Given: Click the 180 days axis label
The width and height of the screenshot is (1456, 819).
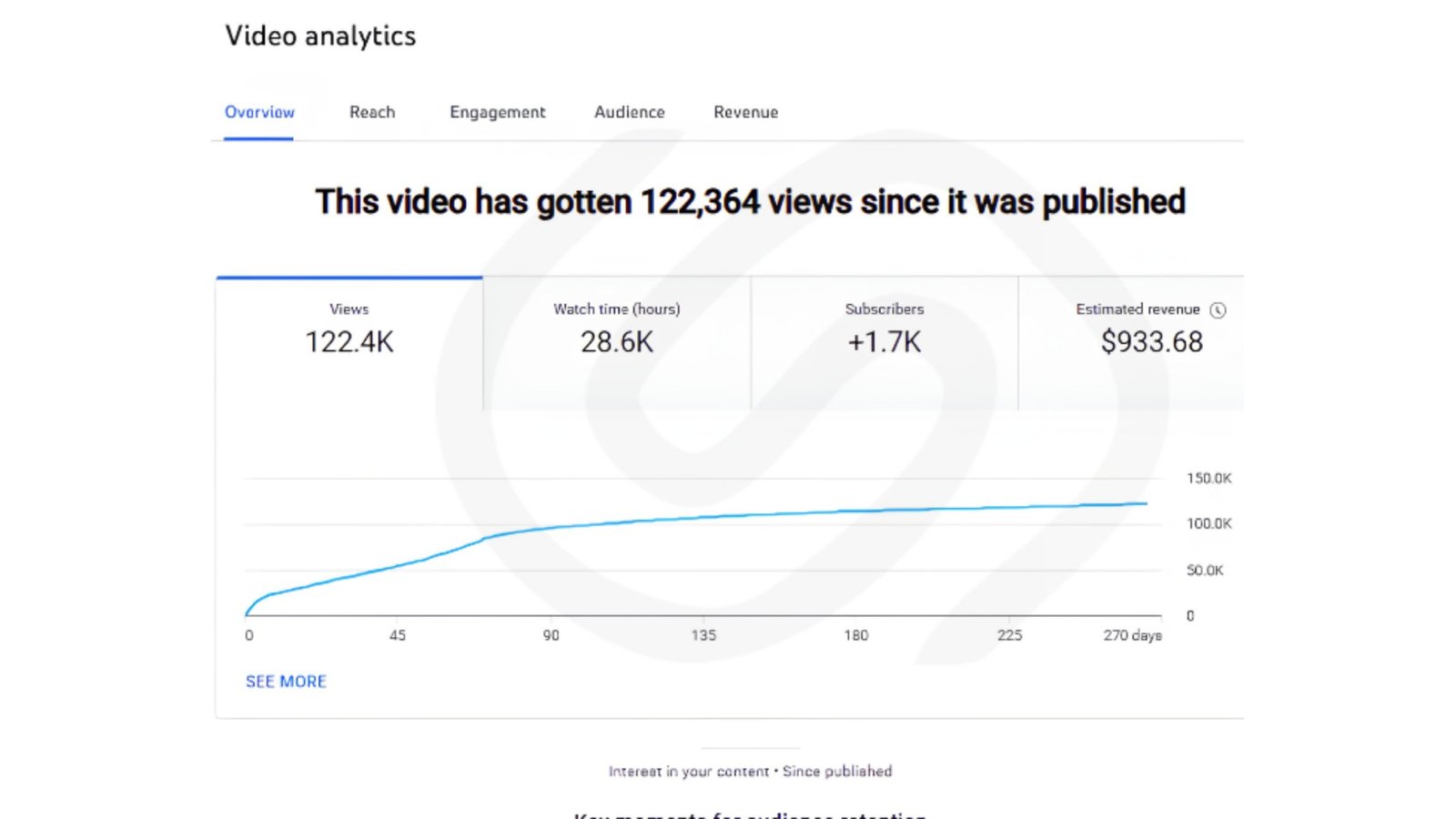Looking at the screenshot, I should coord(856,635).
